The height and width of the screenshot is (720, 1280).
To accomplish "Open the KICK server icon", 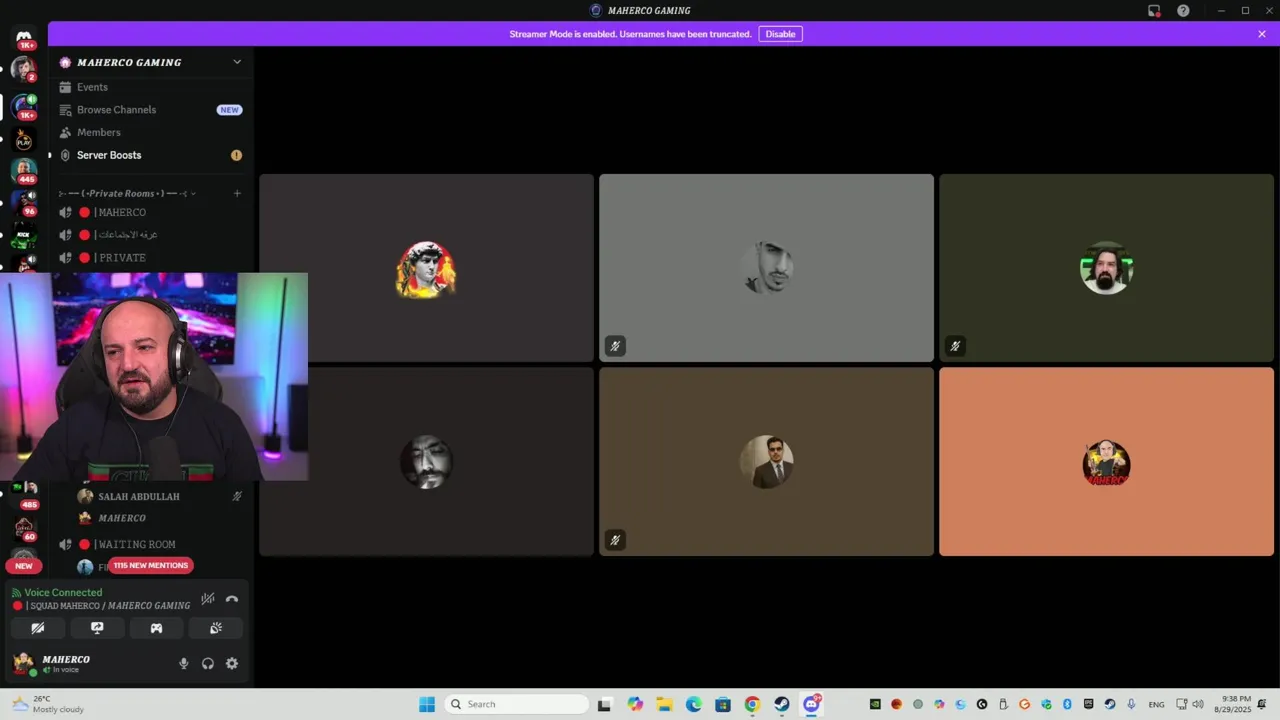I will [24, 236].
